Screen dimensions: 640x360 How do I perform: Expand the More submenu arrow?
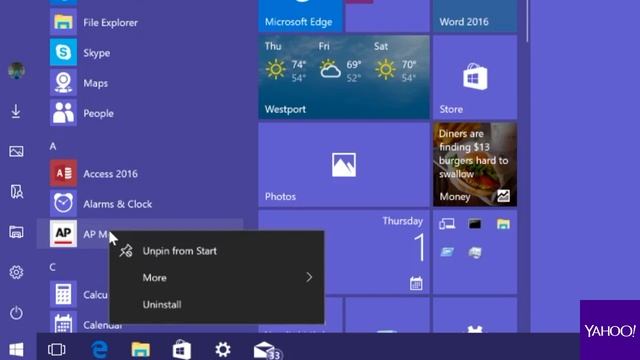coord(309,278)
